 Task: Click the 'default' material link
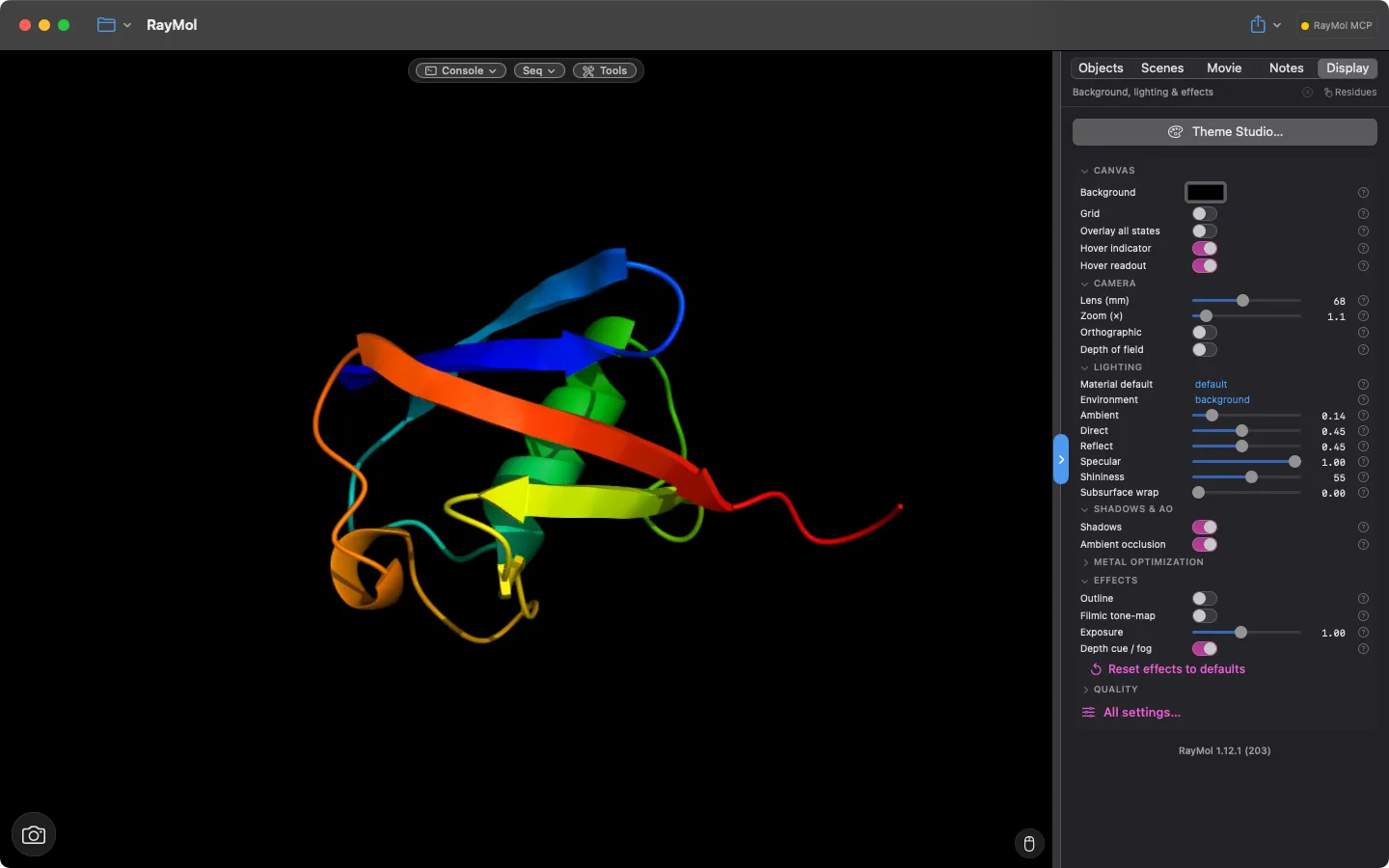tap(1211, 385)
